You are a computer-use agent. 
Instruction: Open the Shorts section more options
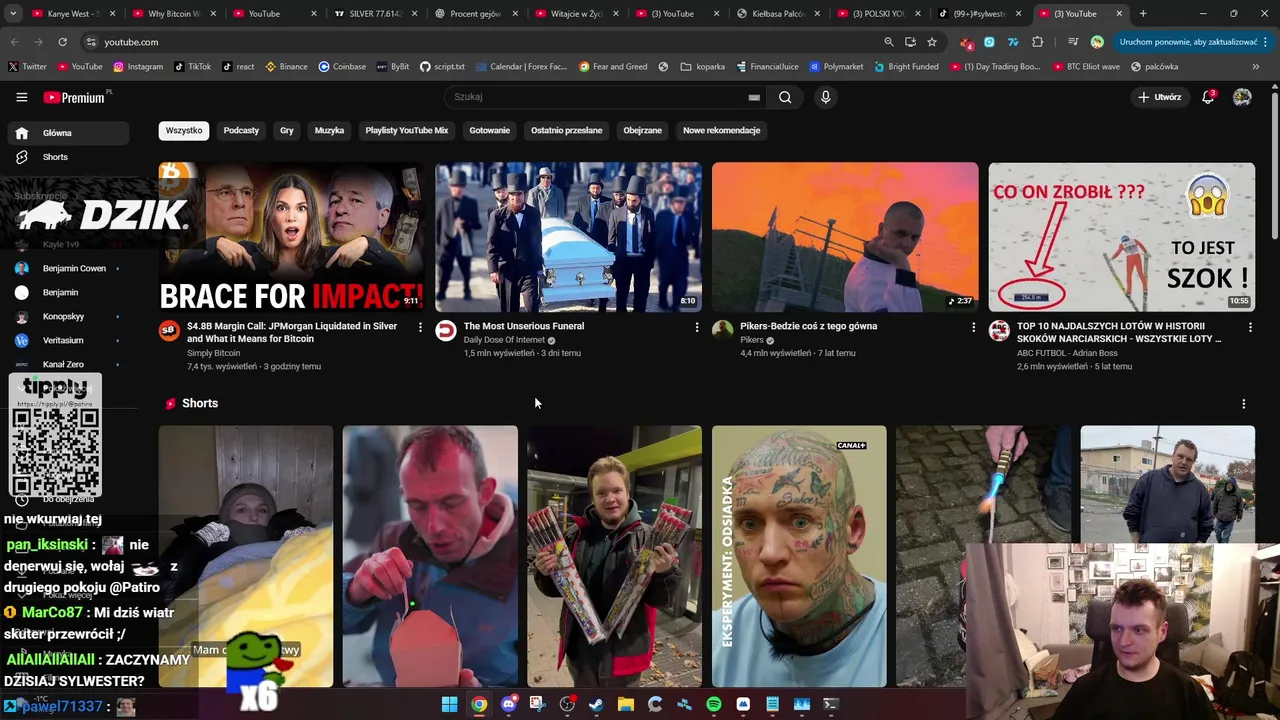(1244, 404)
